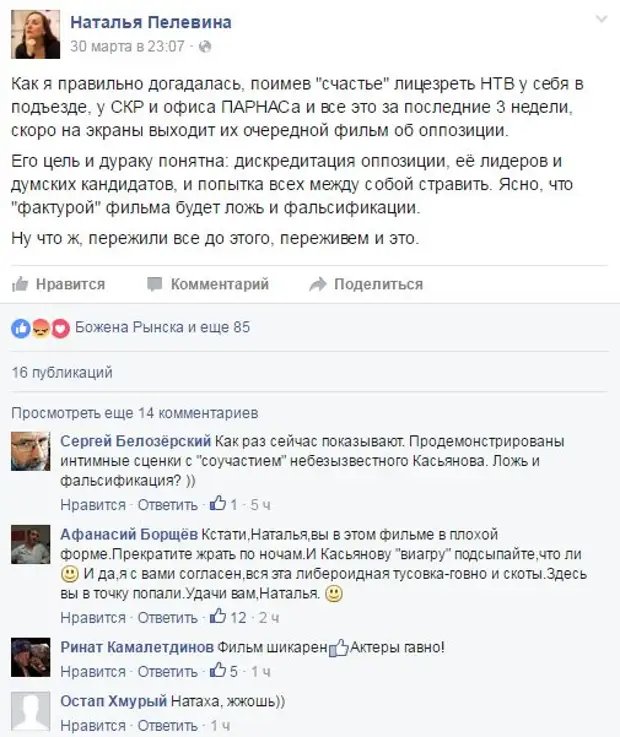Like Остап Хмурый's comment
620x737 pixels.
click(x=93, y=725)
